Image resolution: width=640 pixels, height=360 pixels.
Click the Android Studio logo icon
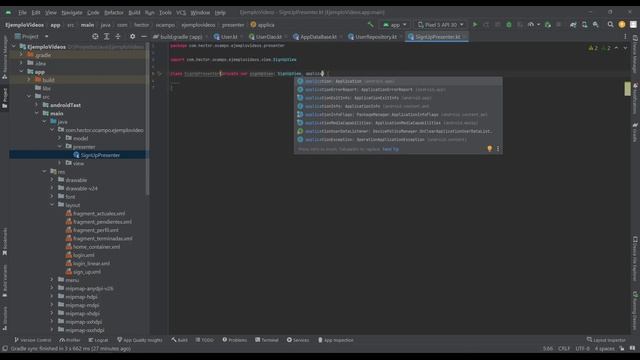pos(9,13)
